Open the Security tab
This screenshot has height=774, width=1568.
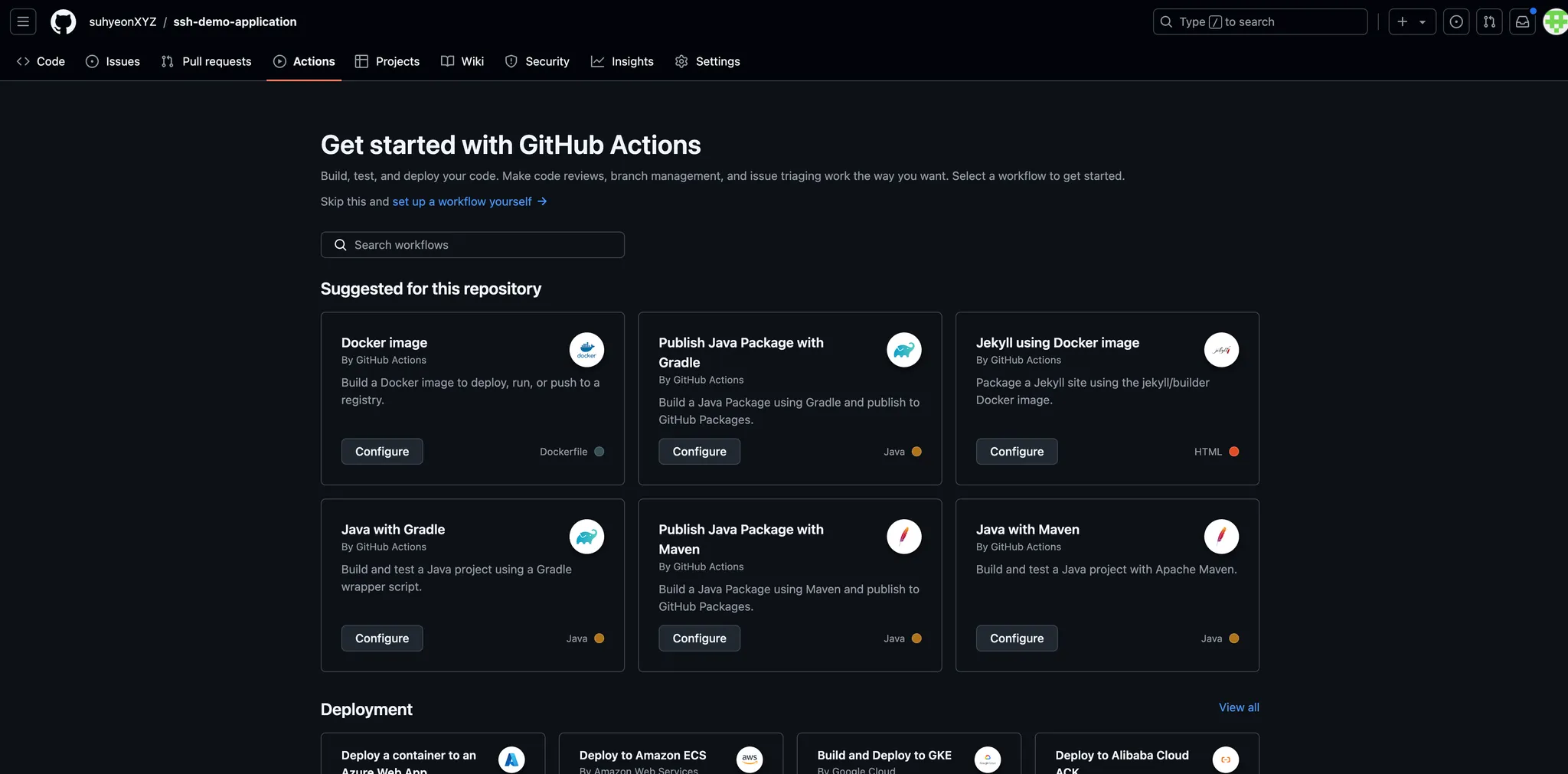pos(537,61)
